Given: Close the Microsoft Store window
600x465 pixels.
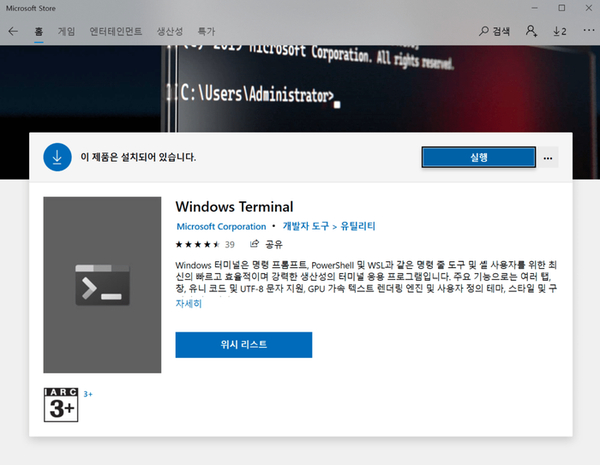Looking at the screenshot, I should click(x=589, y=8).
